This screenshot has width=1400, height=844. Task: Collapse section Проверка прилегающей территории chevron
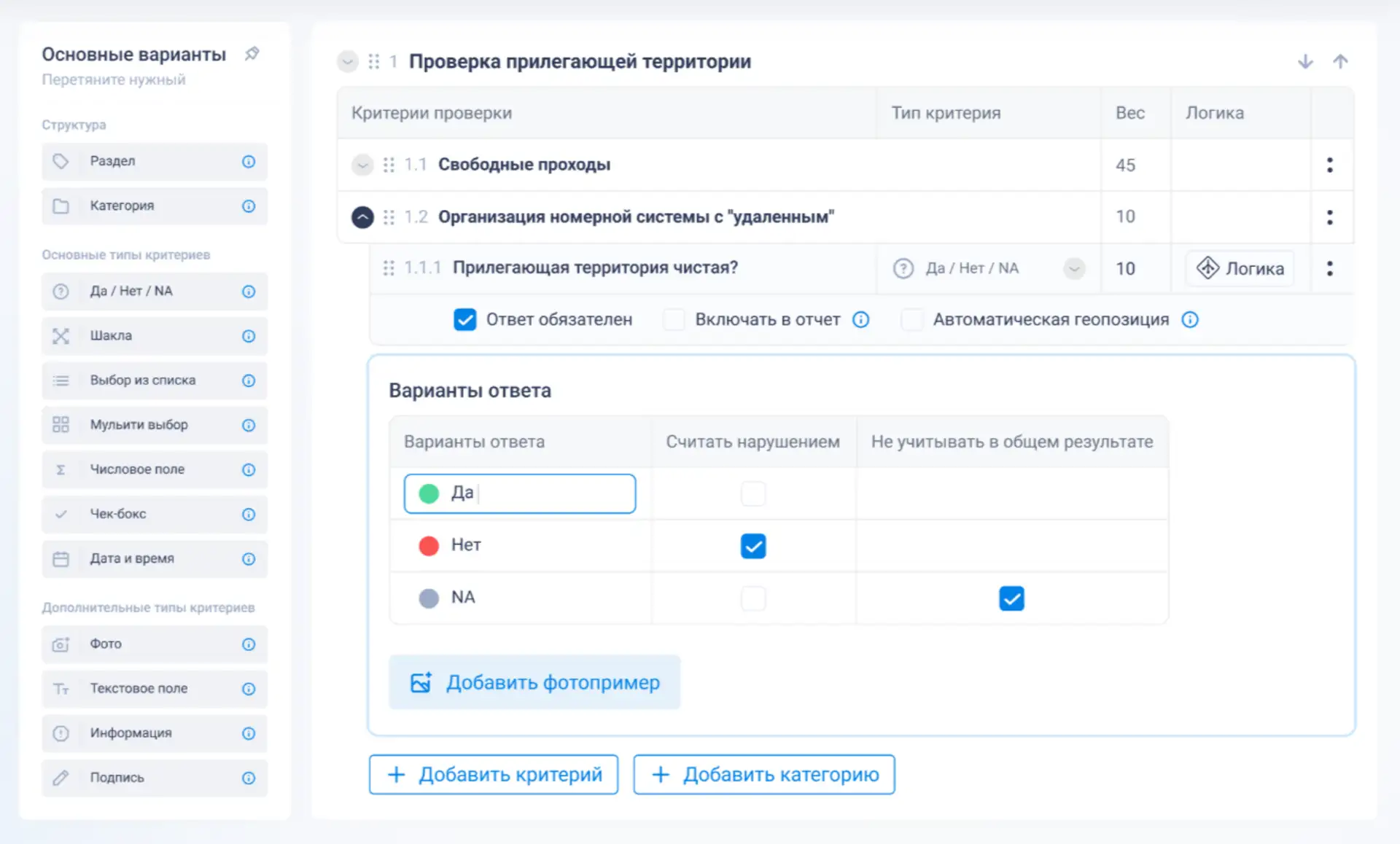pos(348,62)
